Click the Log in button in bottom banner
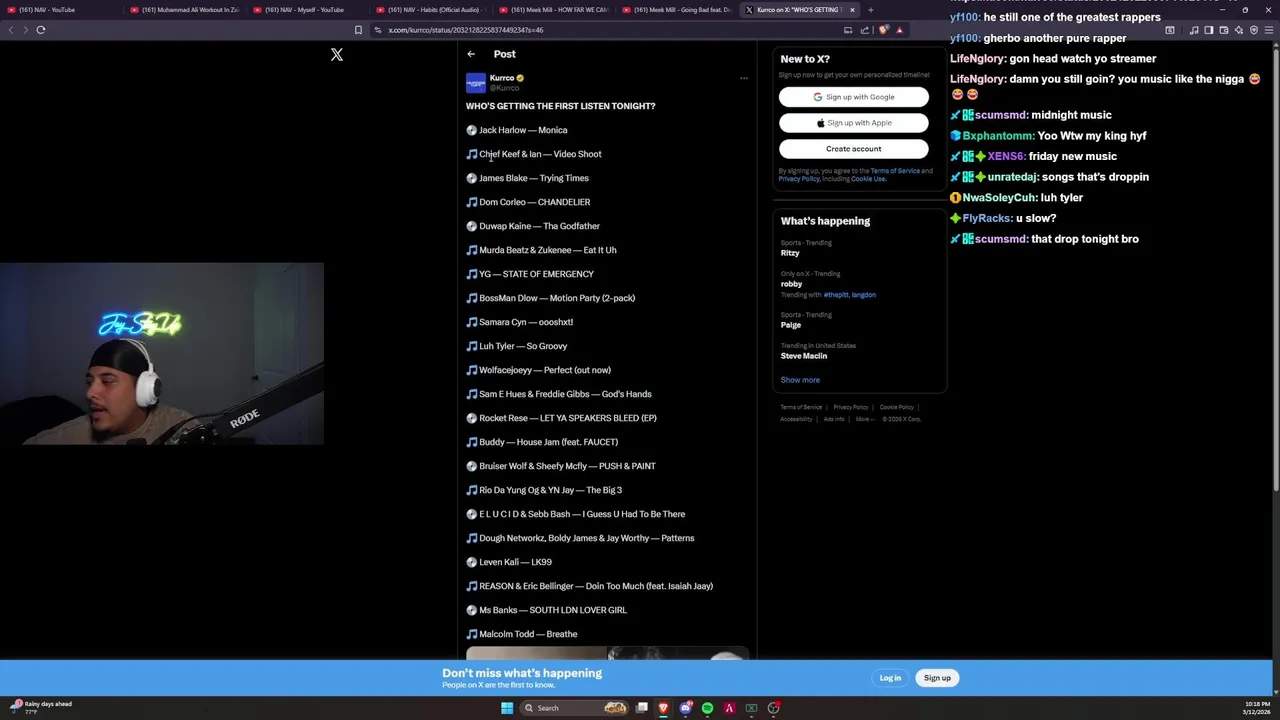Image resolution: width=1280 pixels, height=720 pixels. click(890, 678)
